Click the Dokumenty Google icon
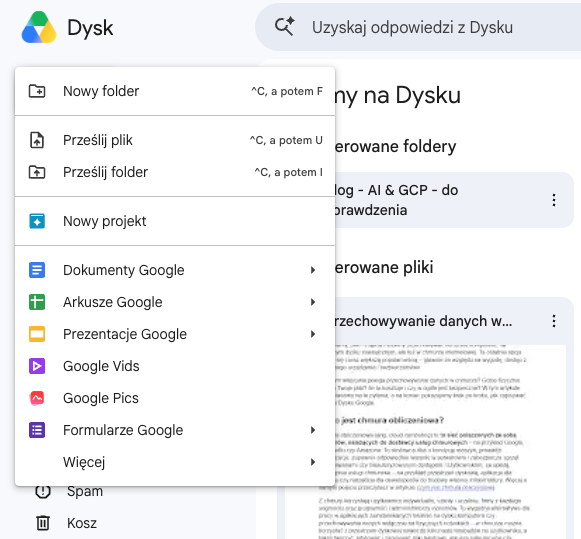581x539 pixels. tap(37, 270)
